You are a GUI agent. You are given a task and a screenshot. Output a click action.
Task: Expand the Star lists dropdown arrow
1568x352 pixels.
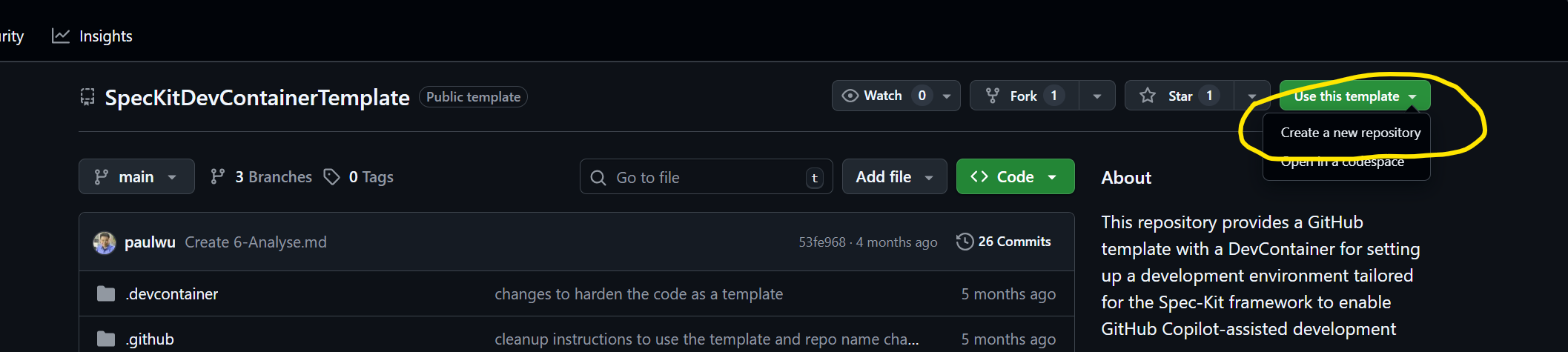click(x=1252, y=96)
